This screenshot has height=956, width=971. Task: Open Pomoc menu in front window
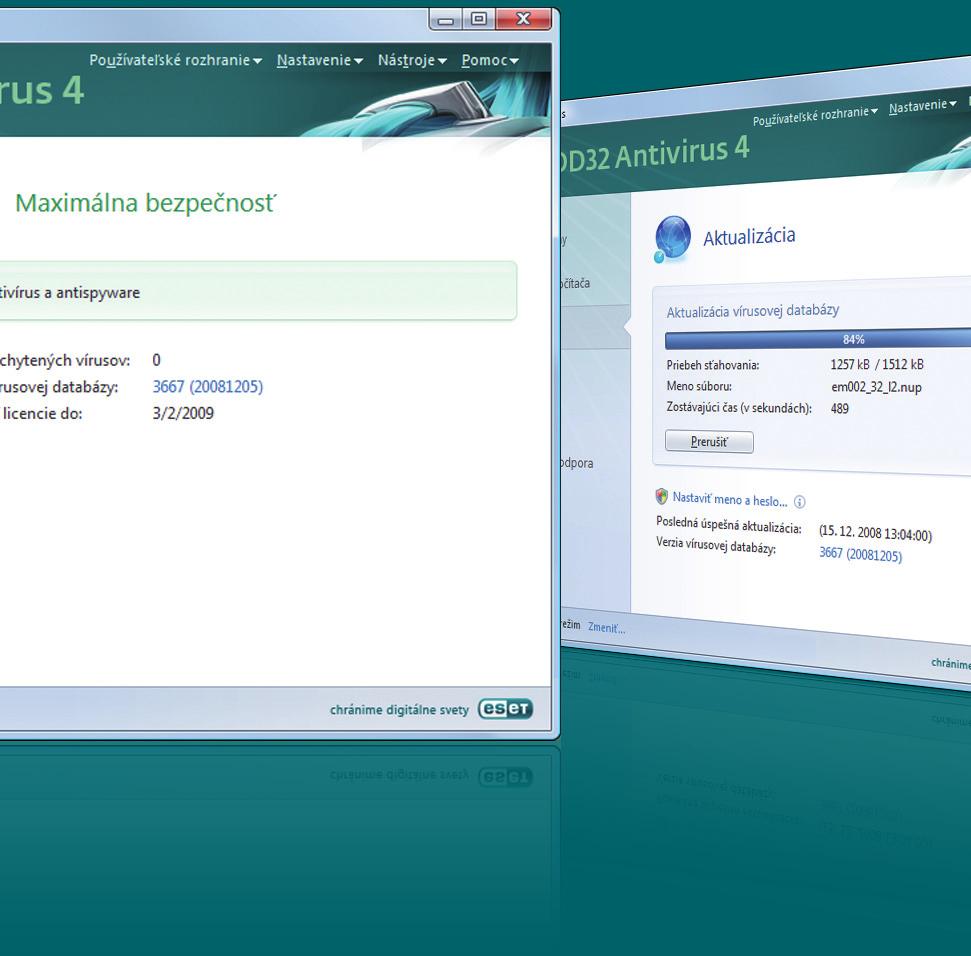490,61
